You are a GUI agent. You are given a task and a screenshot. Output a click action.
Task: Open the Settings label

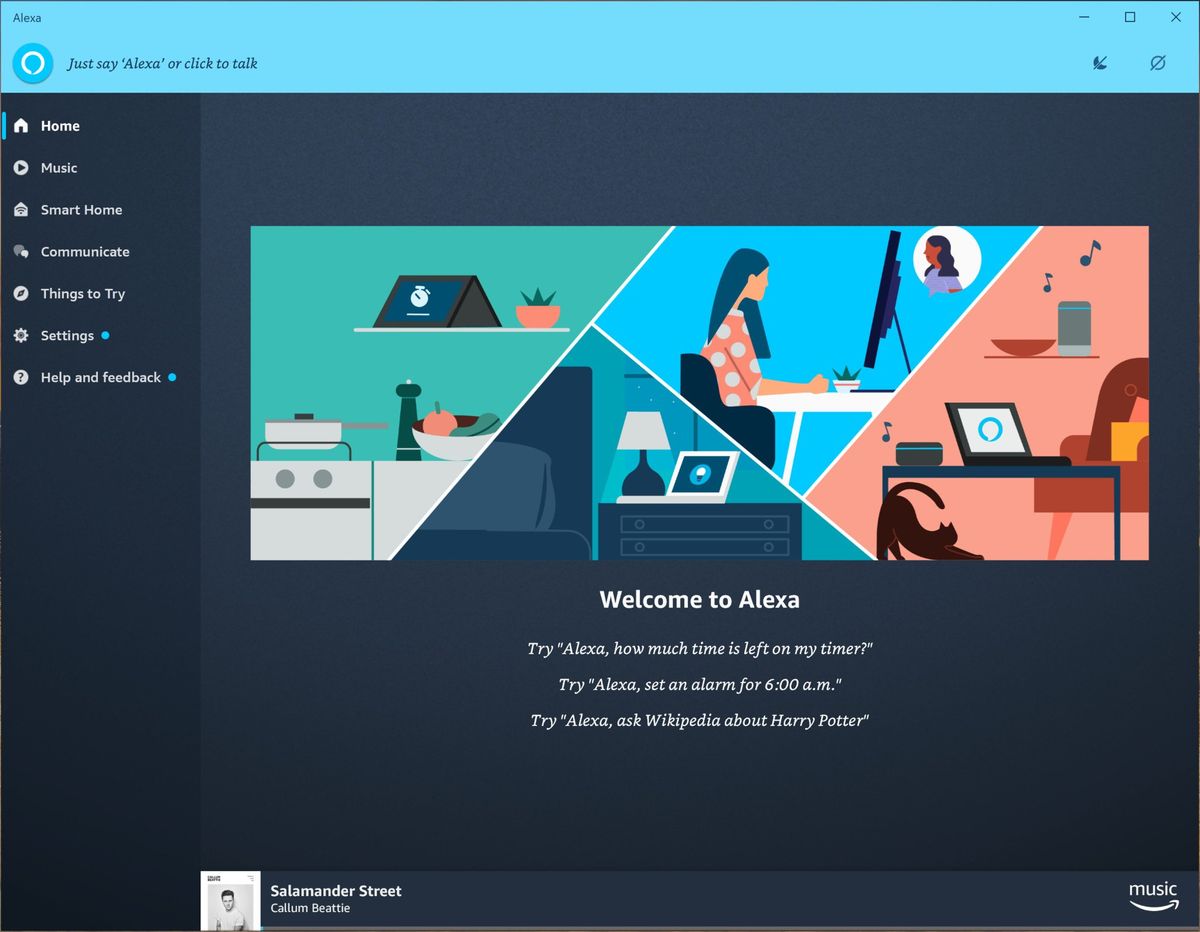pos(67,336)
